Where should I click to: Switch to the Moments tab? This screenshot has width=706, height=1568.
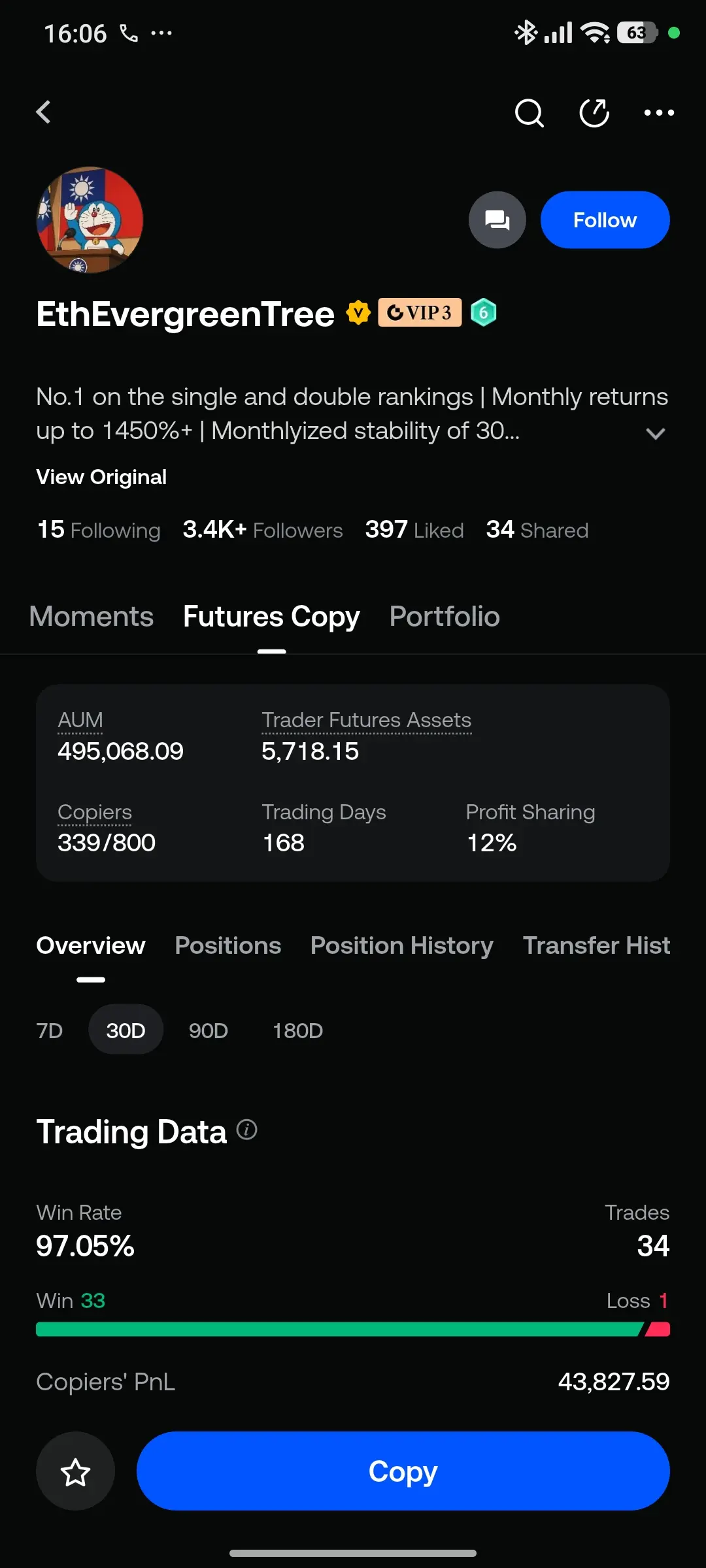92,617
